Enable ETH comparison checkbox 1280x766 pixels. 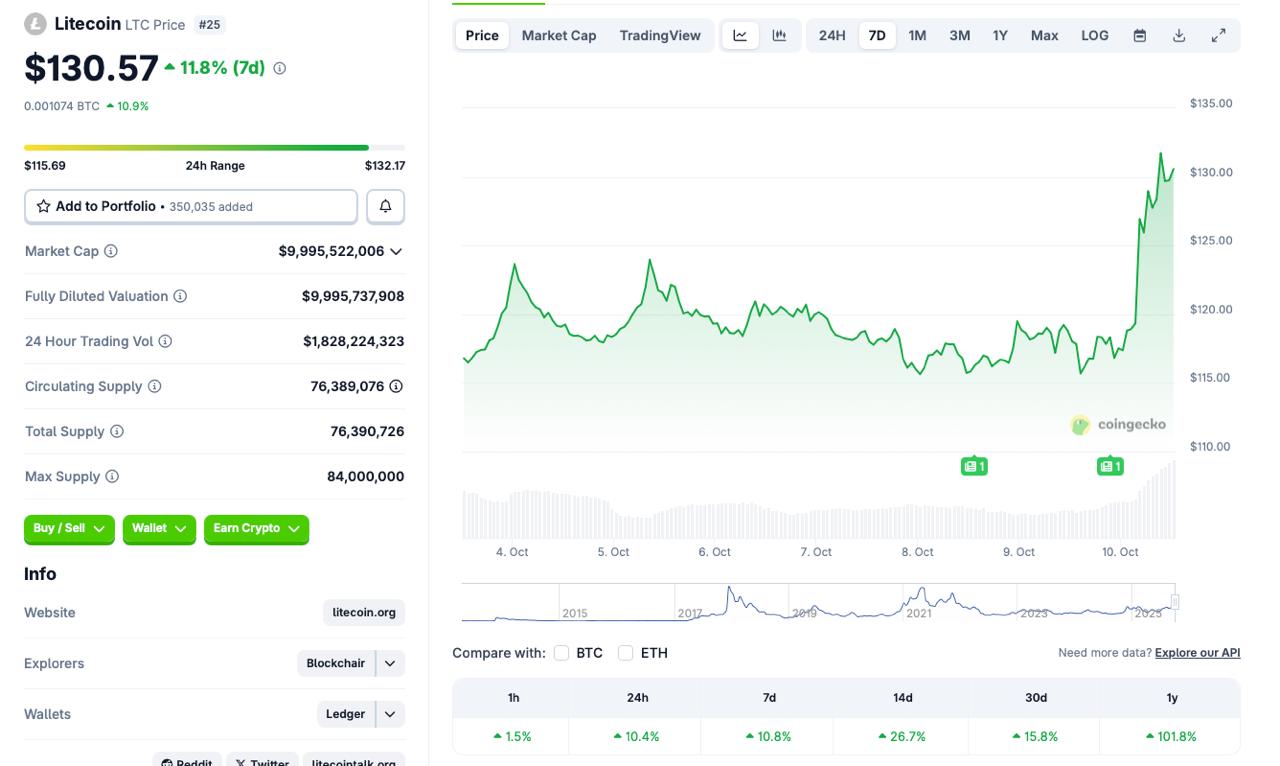tap(626, 653)
